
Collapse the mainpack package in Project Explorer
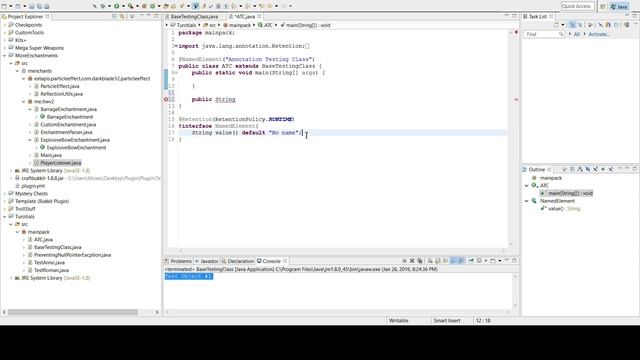click(18, 232)
